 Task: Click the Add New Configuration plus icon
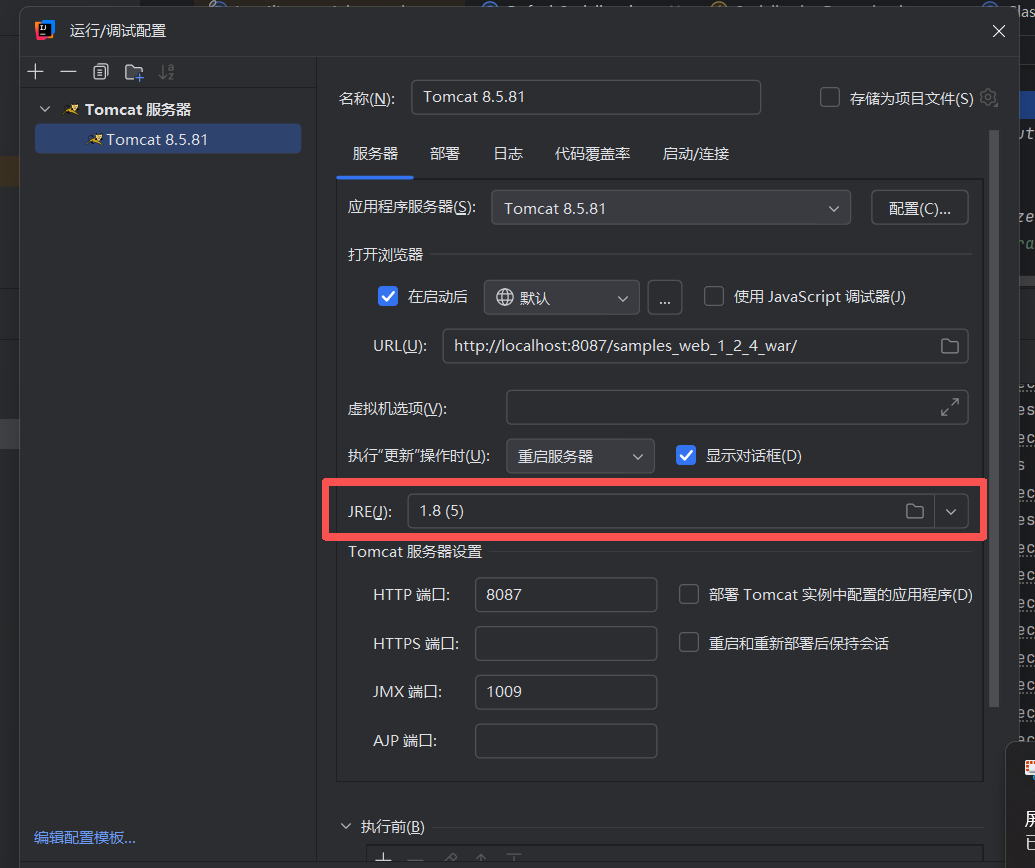[36, 72]
